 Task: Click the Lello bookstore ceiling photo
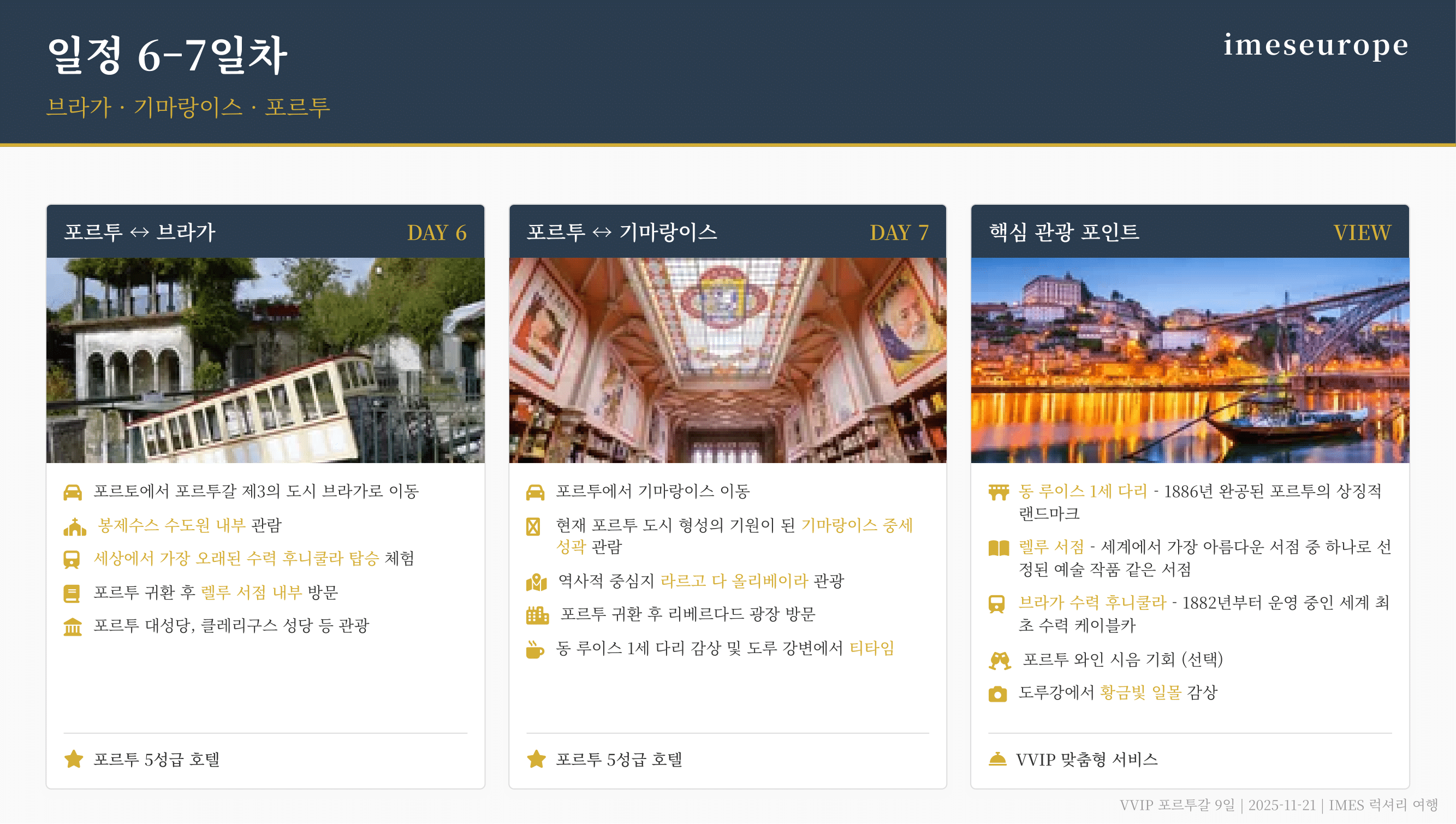pos(727,360)
